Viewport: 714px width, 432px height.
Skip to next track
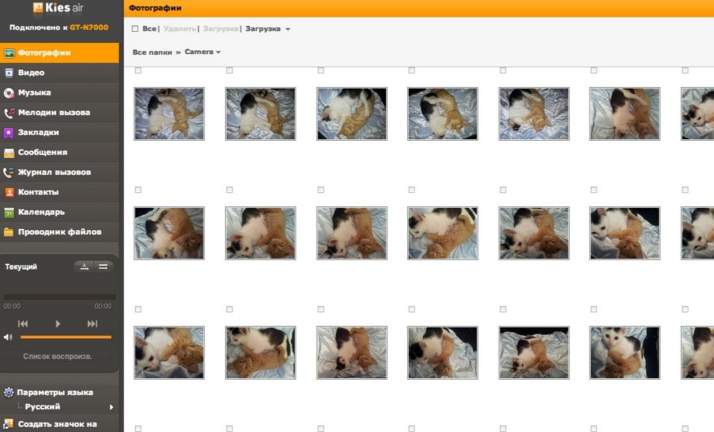coord(92,324)
